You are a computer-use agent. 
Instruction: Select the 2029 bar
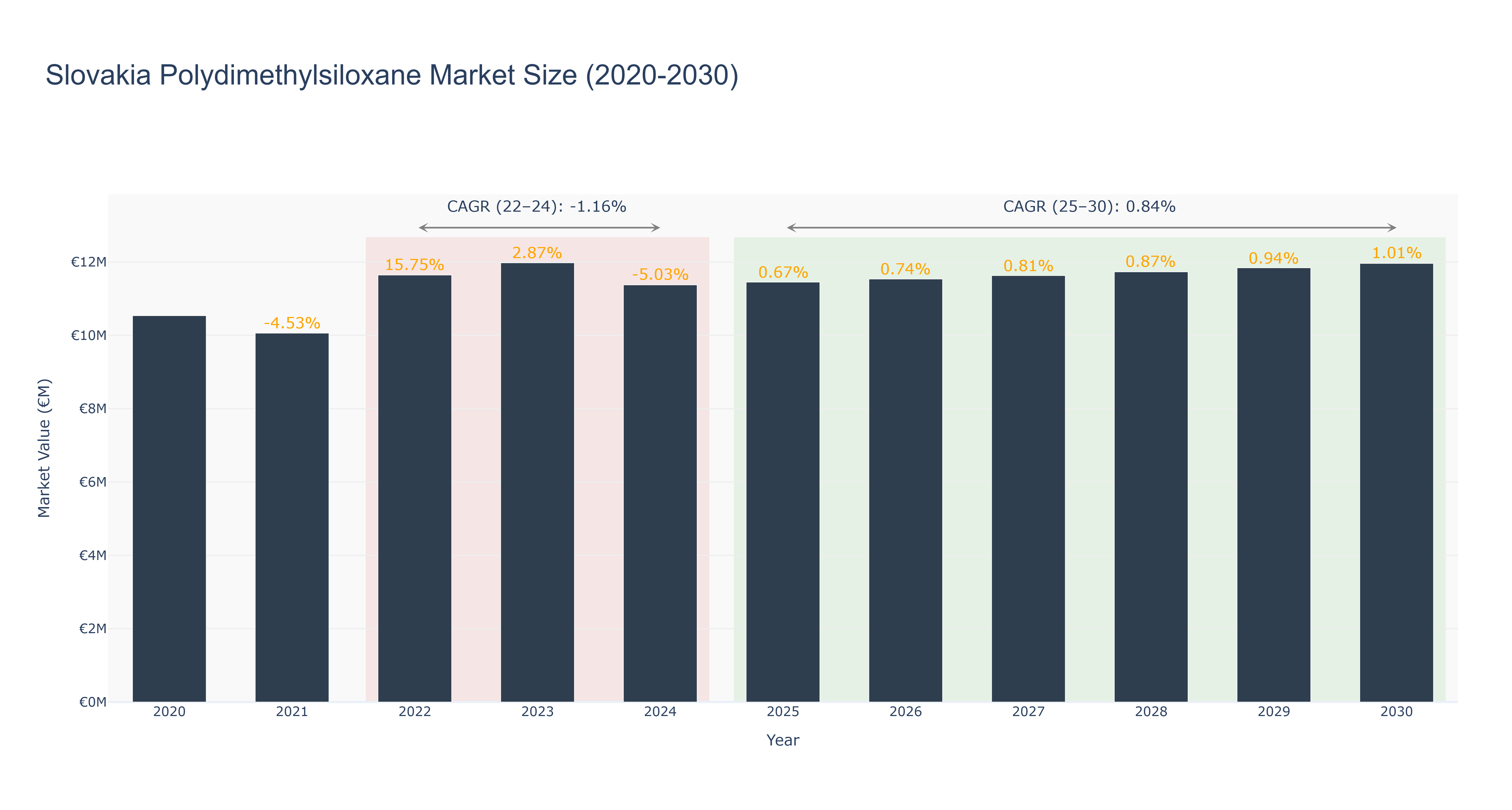(1273, 485)
